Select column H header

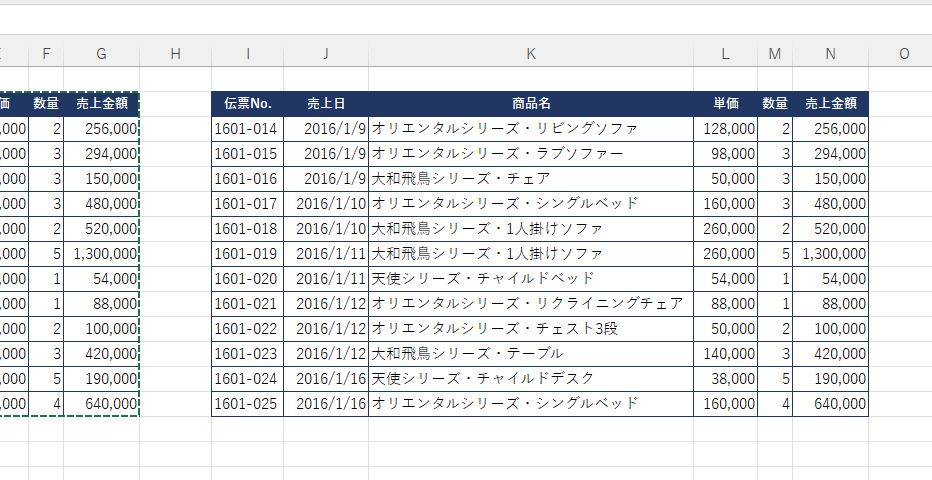pyautogui.click(x=175, y=53)
